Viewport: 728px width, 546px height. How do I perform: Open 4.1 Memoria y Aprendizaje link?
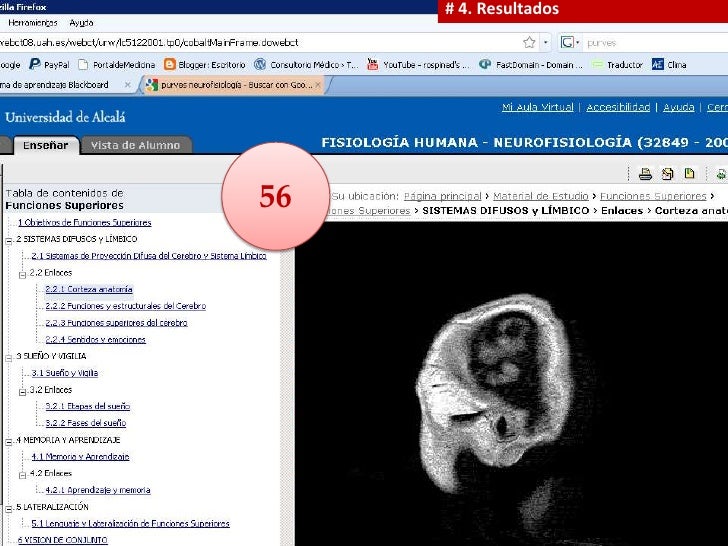(x=80, y=456)
